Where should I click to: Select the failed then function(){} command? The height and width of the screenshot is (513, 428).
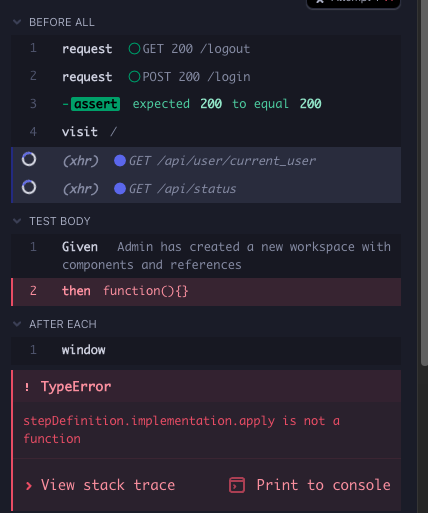tap(206, 292)
